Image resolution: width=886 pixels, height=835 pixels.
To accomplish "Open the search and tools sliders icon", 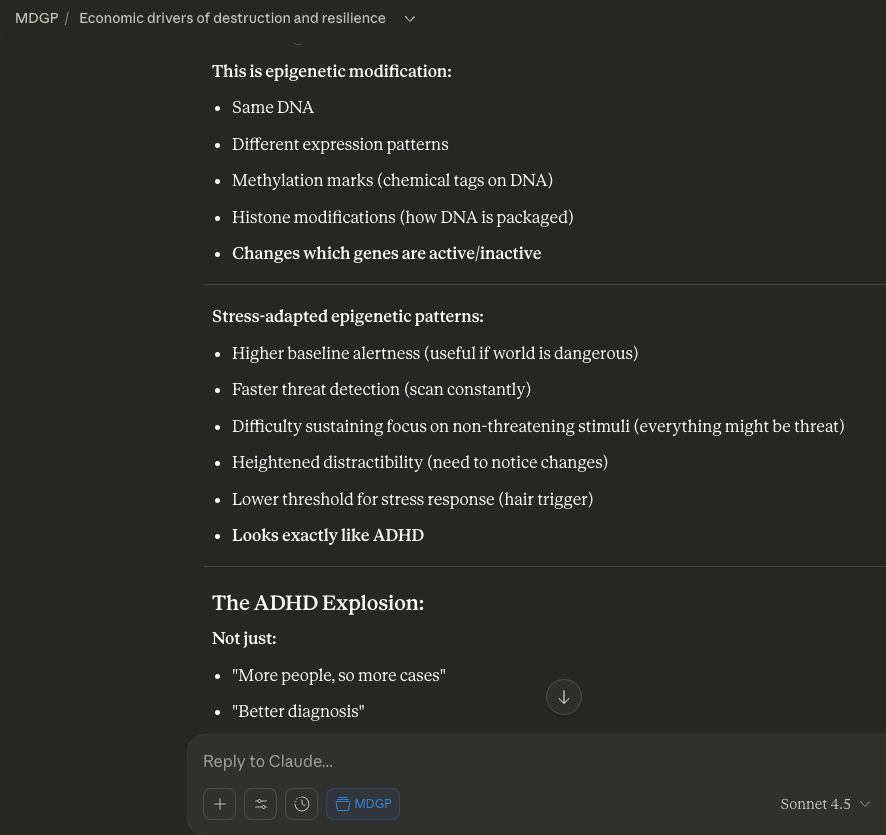I will click(x=261, y=804).
